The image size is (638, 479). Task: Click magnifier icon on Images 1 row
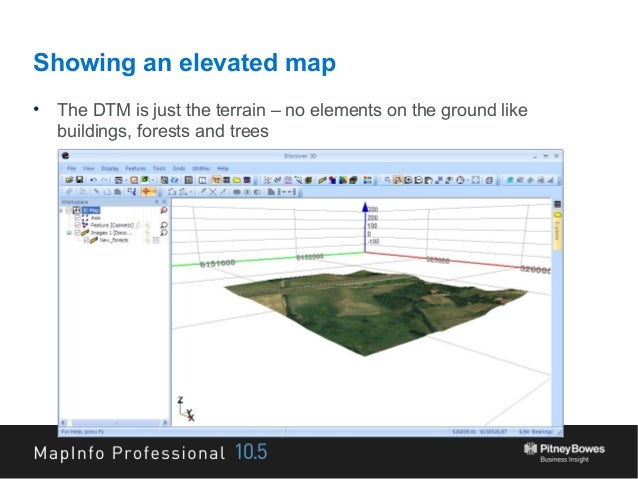pos(164,233)
